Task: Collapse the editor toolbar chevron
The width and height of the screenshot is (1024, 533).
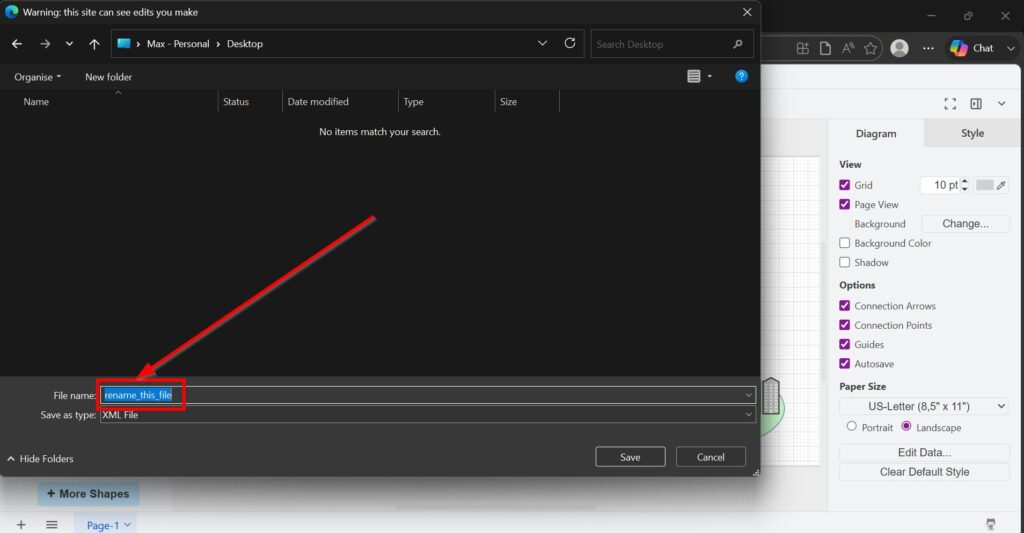Action: pos(1001,103)
